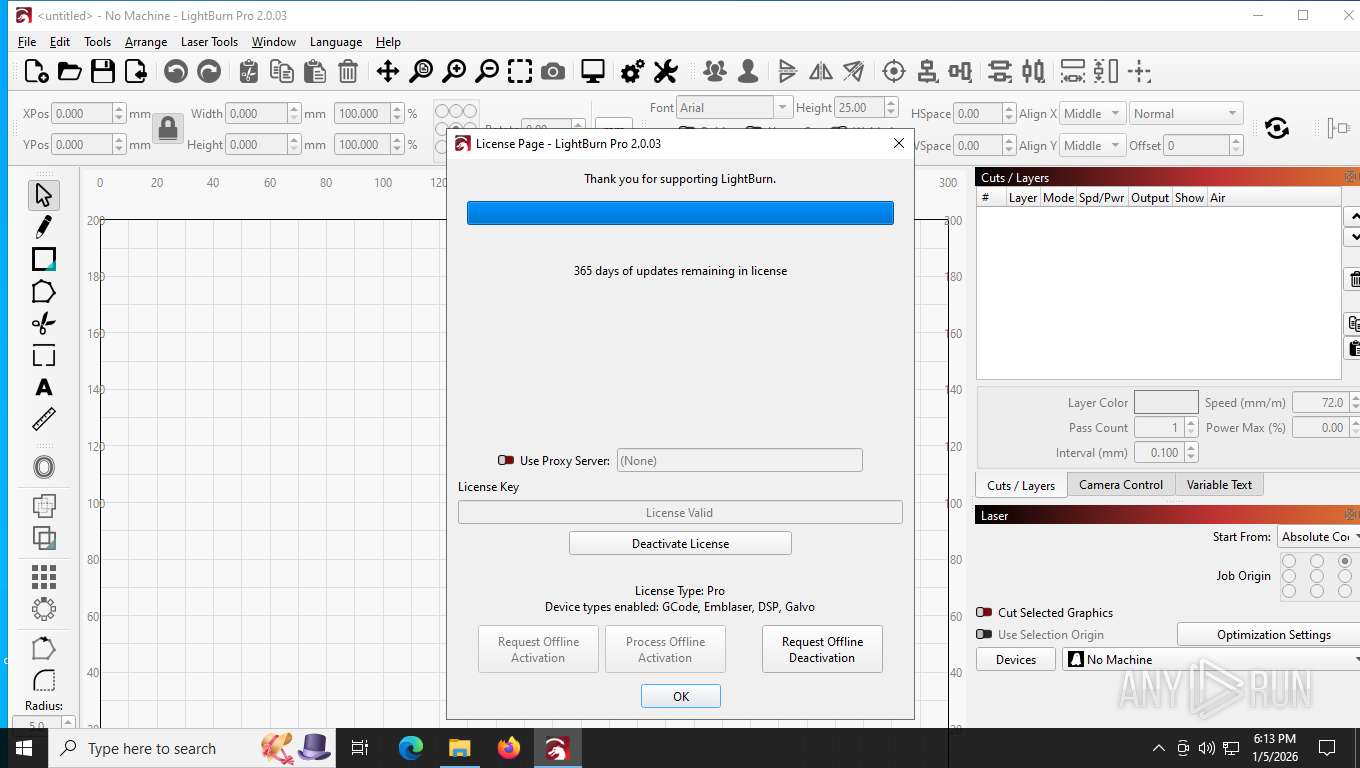Image resolution: width=1360 pixels, height=768 pixels.
Task: Click Request Offline Deactivation button
Action: pos(822,649)
